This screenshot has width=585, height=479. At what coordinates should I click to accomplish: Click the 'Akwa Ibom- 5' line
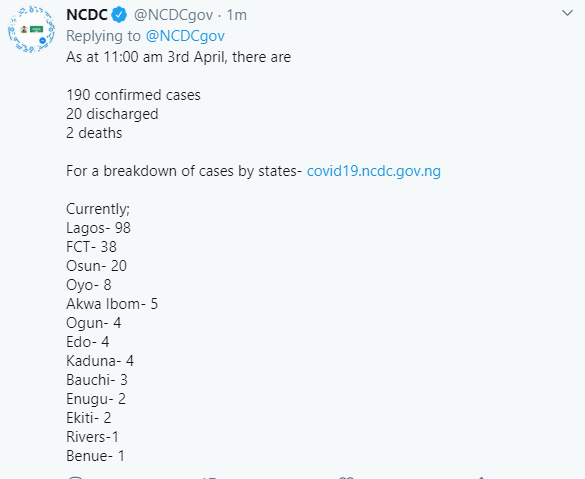point(112,304)
